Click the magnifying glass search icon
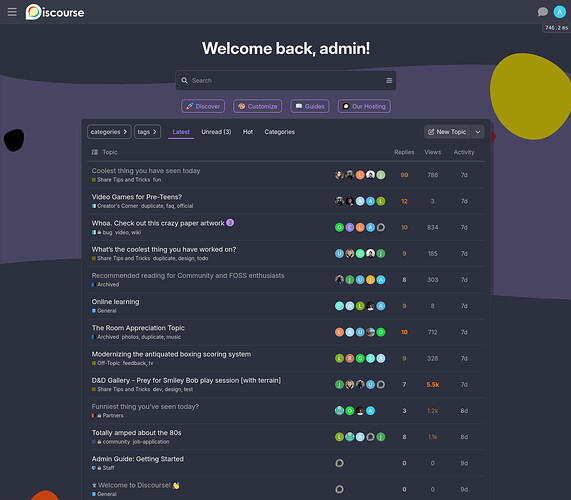The width and height of the screenshot is (571, 500). coord(185,80)
